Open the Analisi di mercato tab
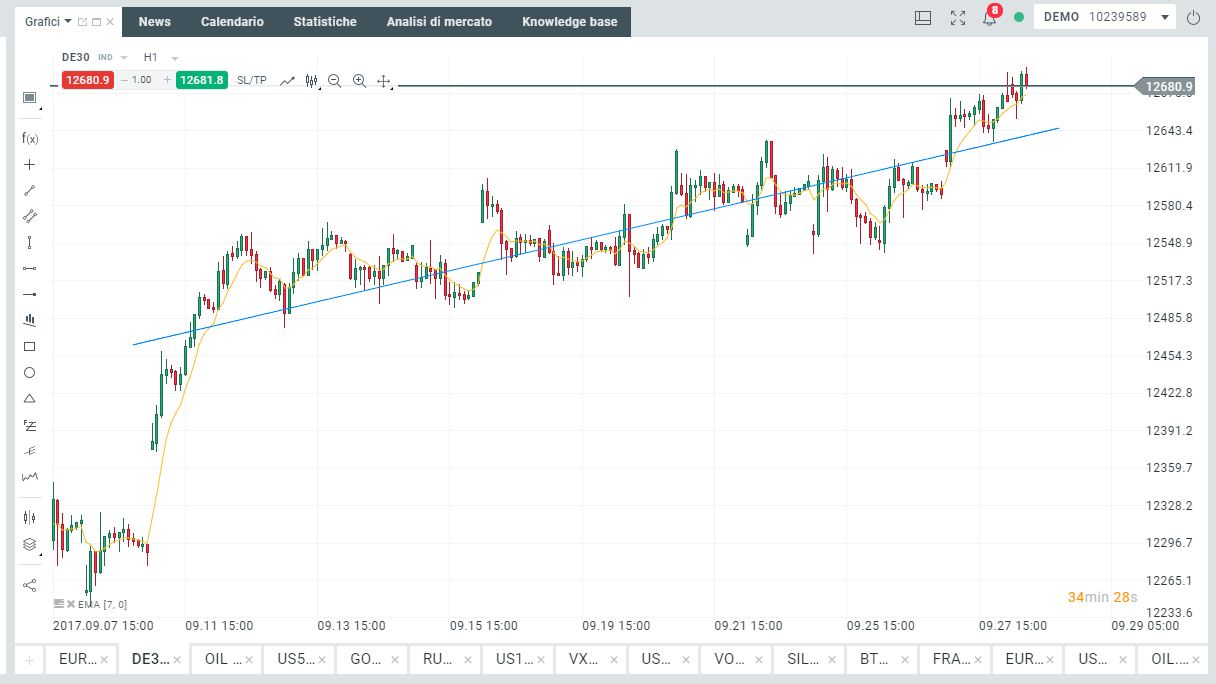This screenshot has height=684, width=1216. click(x=439, y=21)
